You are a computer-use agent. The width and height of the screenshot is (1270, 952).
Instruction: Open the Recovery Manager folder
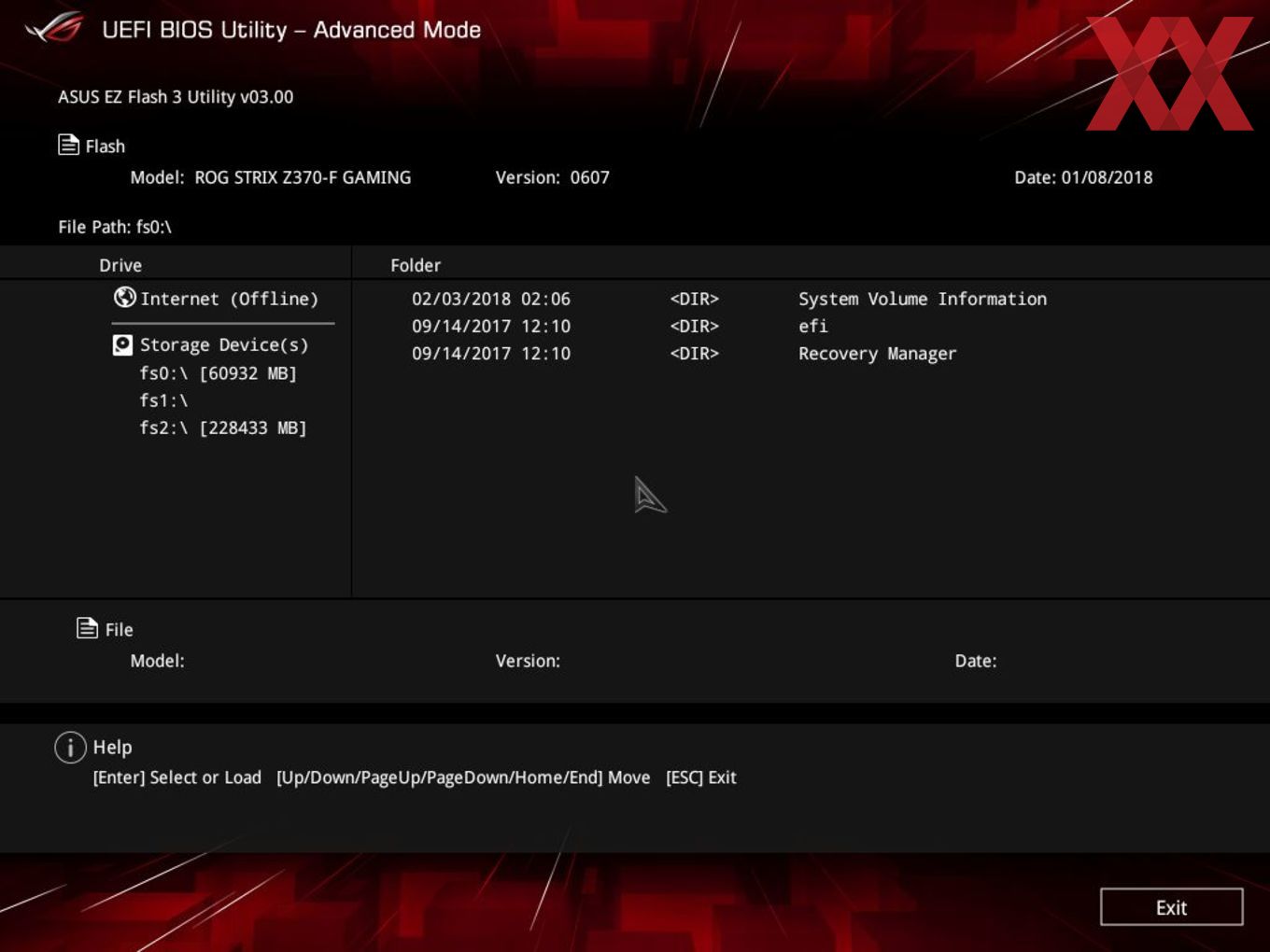point(878,354)
